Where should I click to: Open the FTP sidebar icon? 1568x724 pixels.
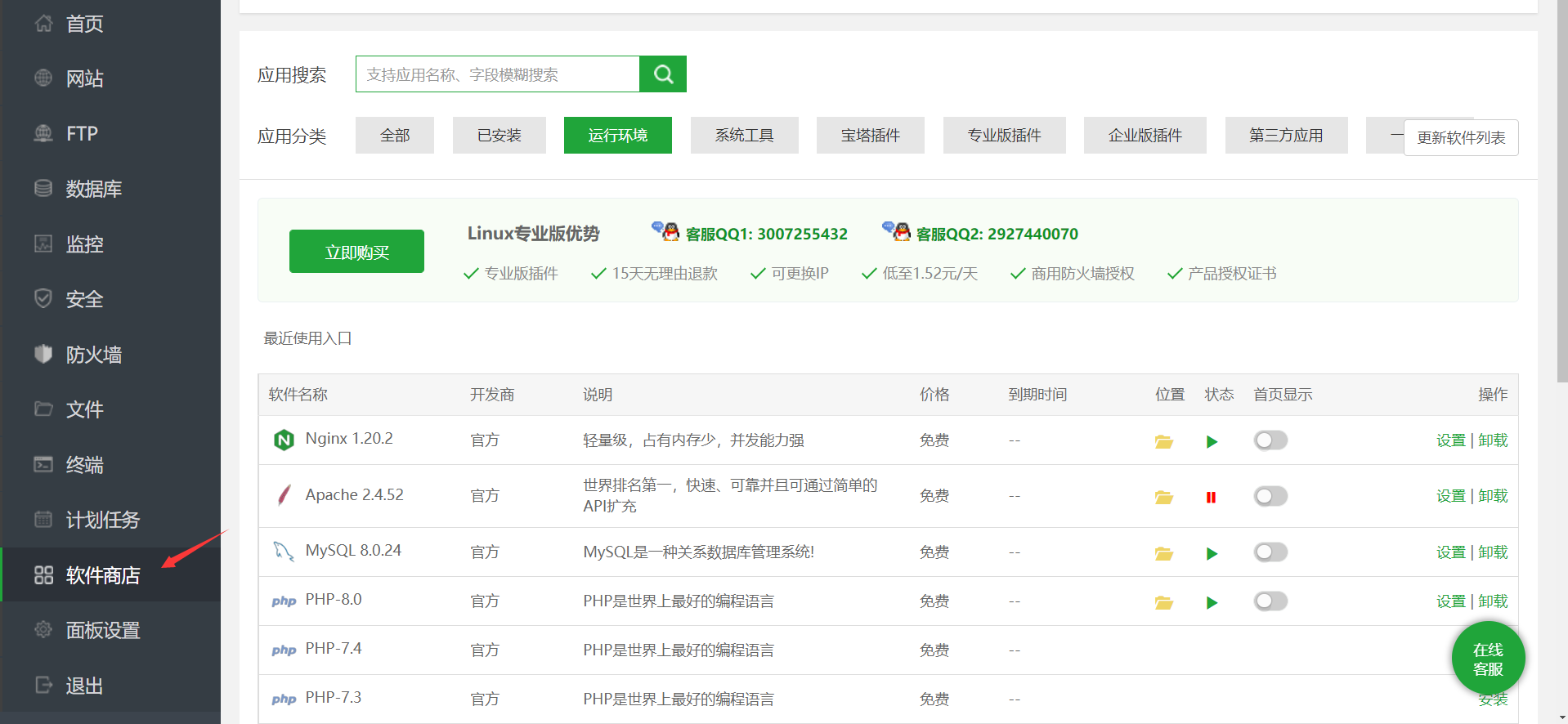pyautogui.click(x=44, y=133)
